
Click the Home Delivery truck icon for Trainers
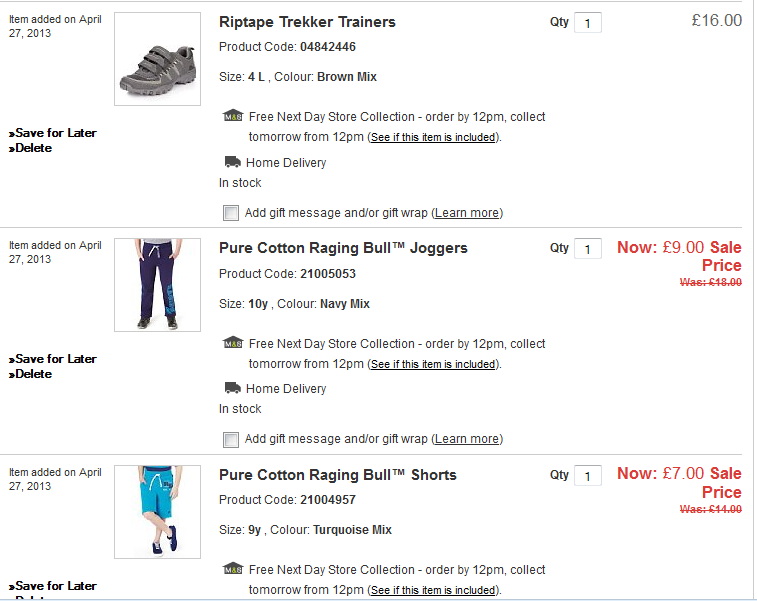point(232,162)
